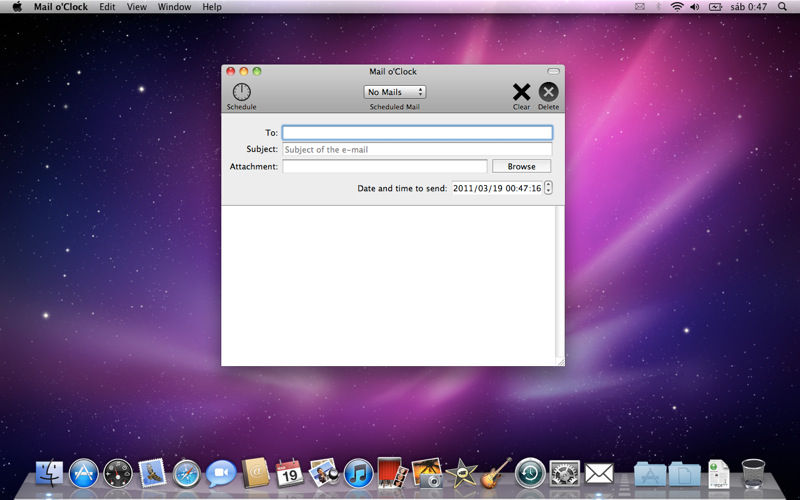
Task: Click the To recipient field
Action: [x=416, y=132]
